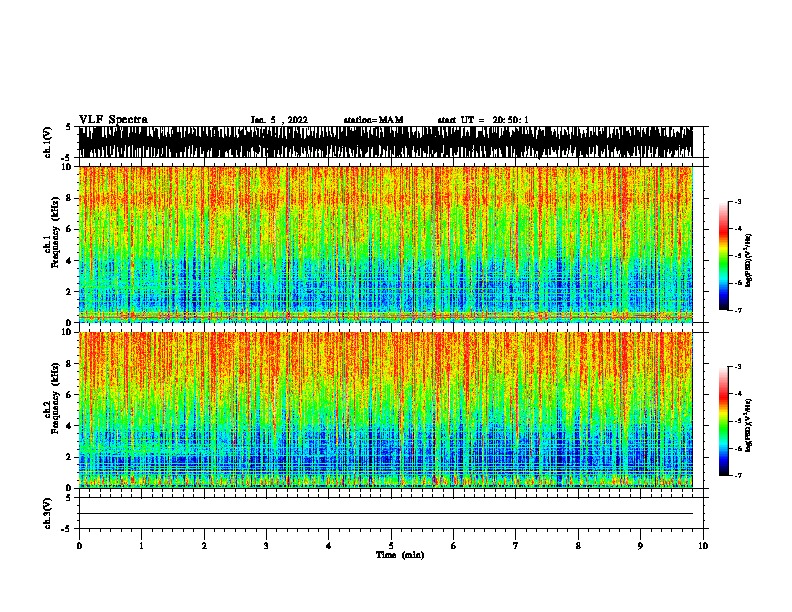This screenshot has height=612, width=792.
Task: Click the ch.1 spectrogram colorbar
Action: [724, 256]
